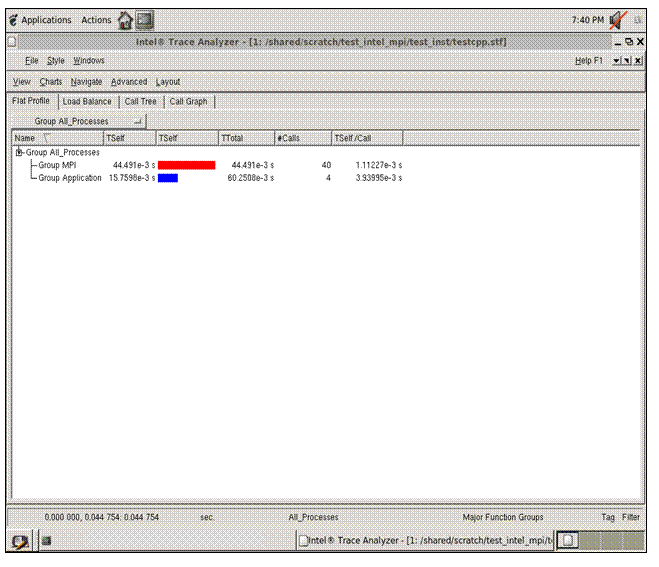Viewport: 659px width, 567px height.
Task: Close the inner trace view
Action: pyautogui.click(x=638, y=61)
